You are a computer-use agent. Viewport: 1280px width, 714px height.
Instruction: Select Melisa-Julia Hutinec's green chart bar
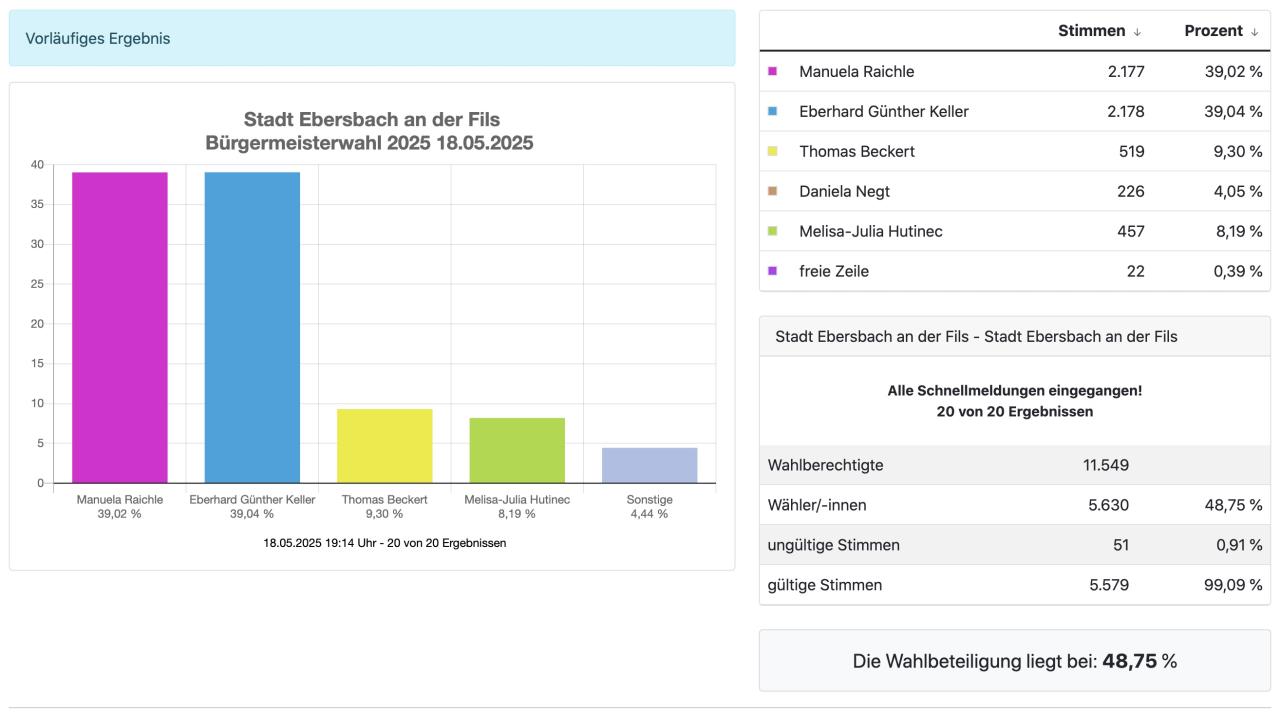tap(517, 451)
